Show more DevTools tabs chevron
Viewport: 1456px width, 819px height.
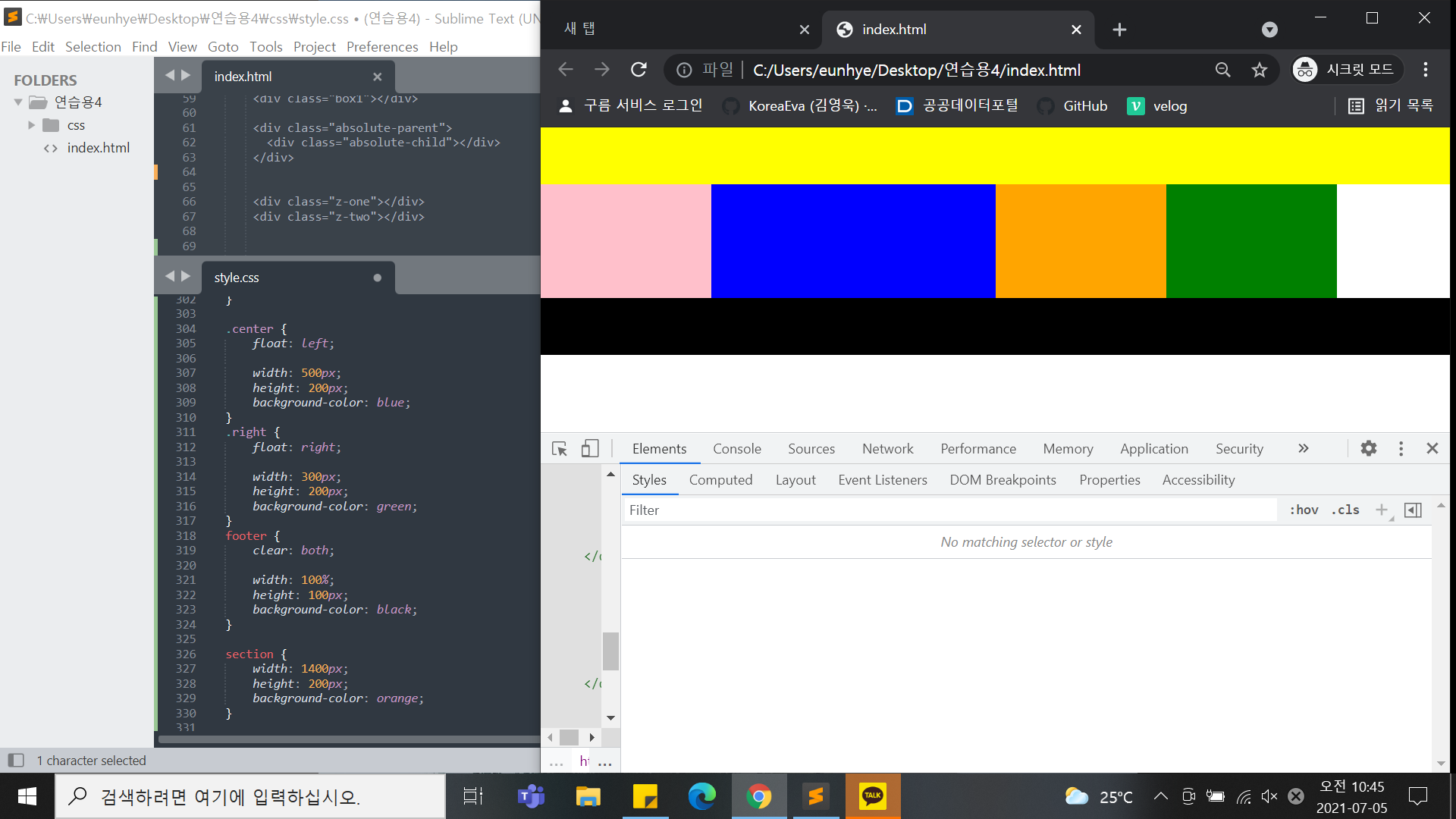click(x=1303, y=448)
